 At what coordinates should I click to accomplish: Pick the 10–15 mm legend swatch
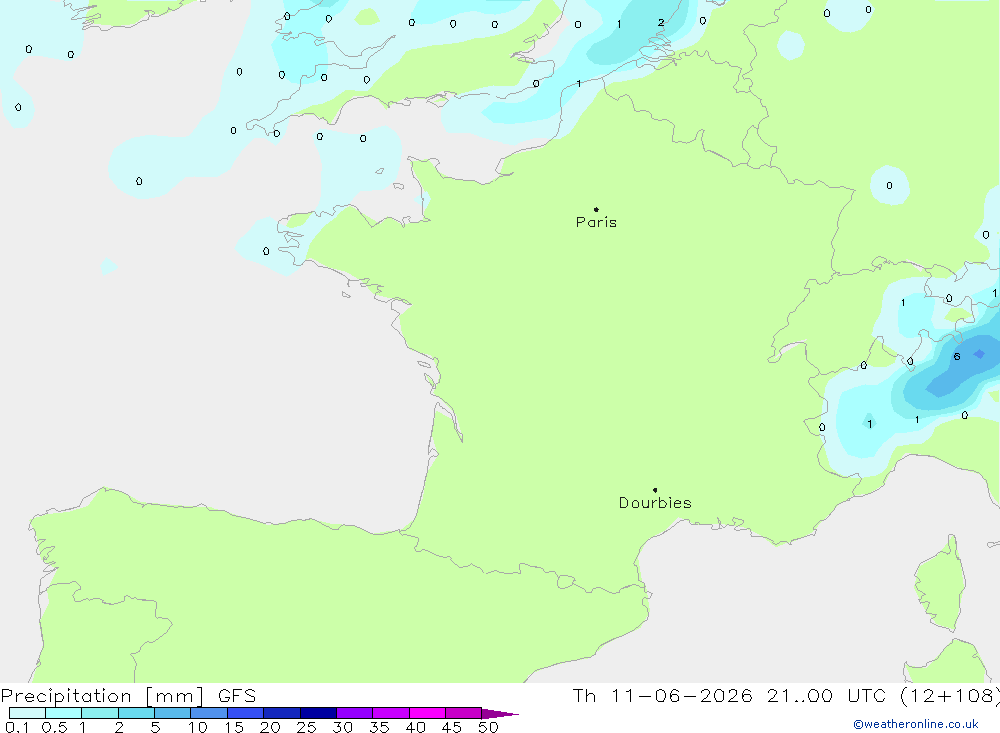pyautogui.click(x=209, y=713)
